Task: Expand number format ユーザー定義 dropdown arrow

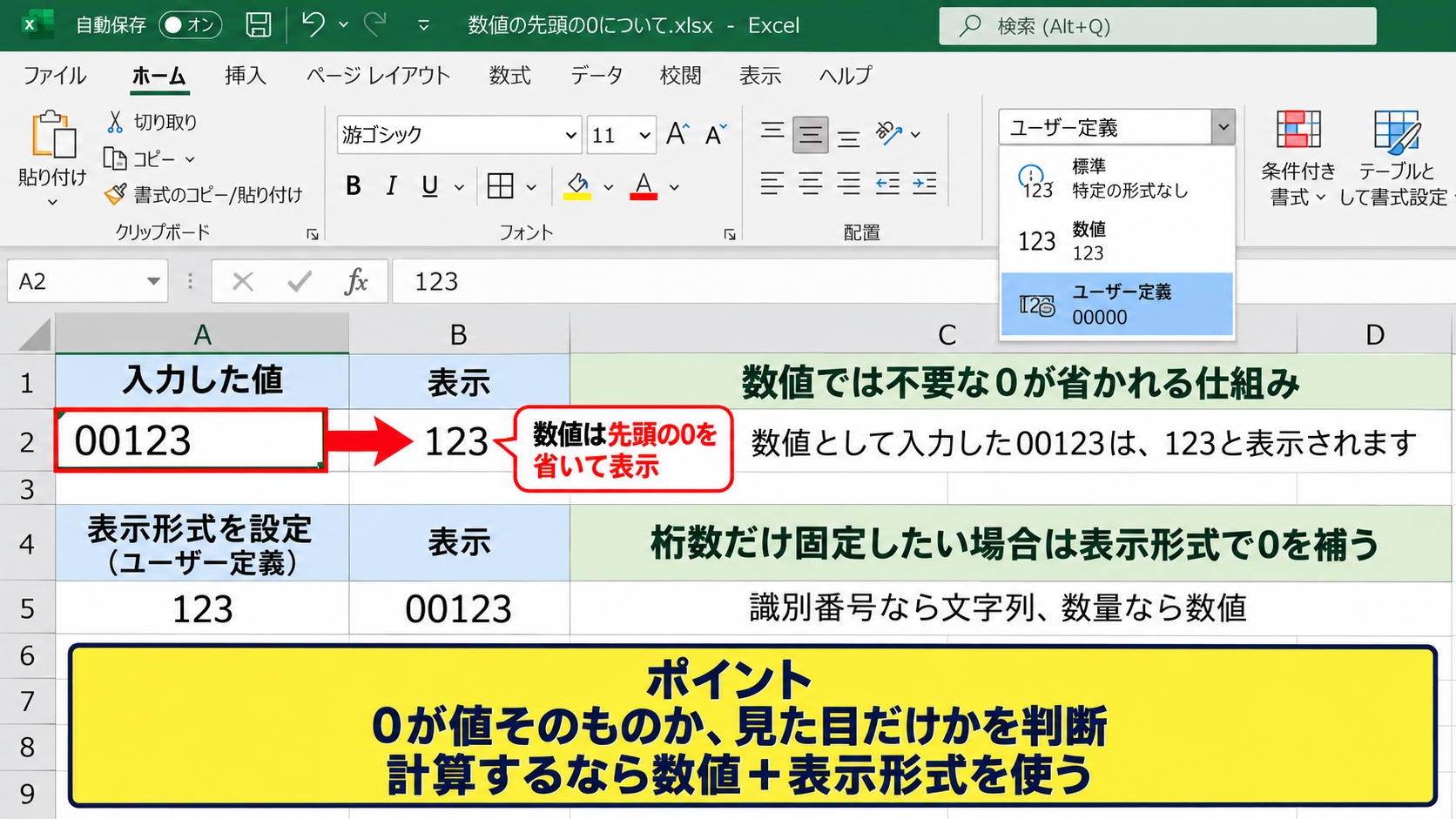Action: [x=1223, y=127]
